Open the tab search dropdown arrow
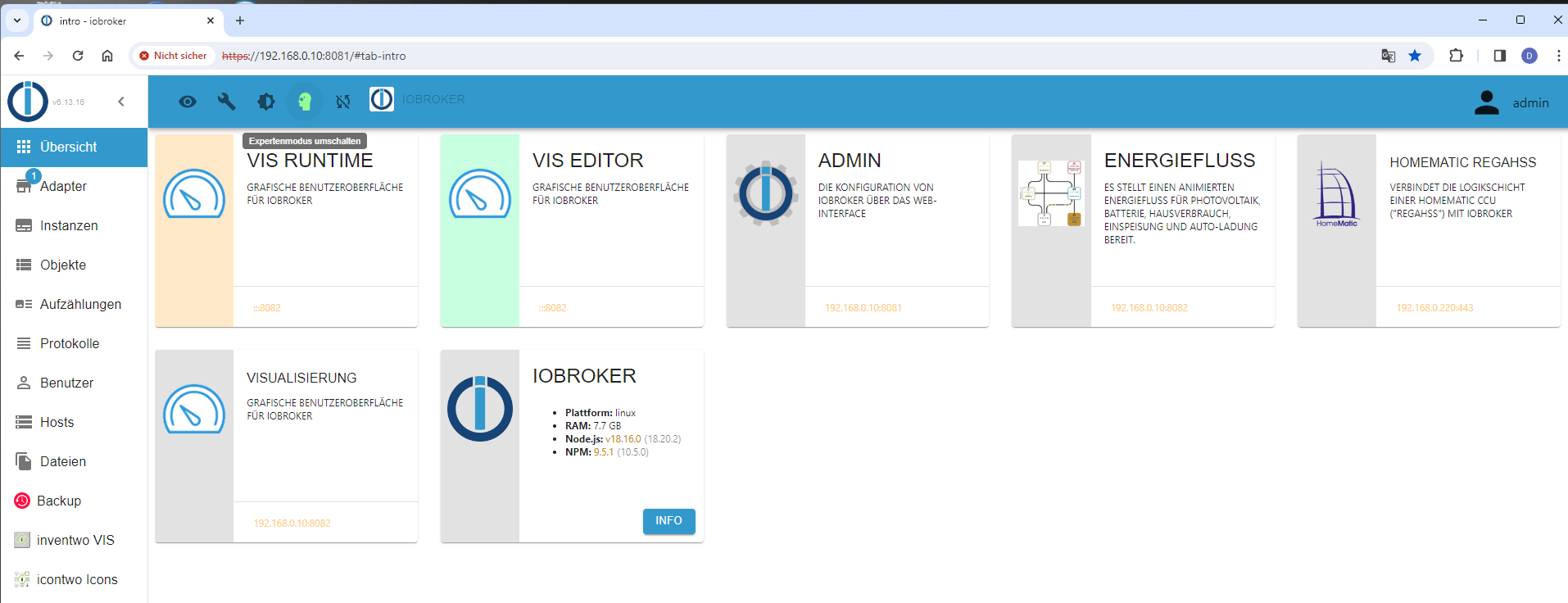 pos(17,20)
